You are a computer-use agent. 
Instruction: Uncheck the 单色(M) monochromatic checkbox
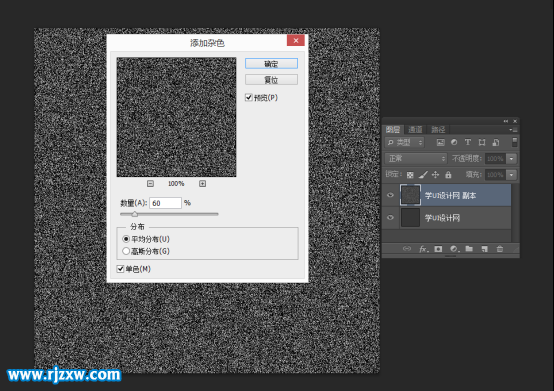(x=120, y=269)
